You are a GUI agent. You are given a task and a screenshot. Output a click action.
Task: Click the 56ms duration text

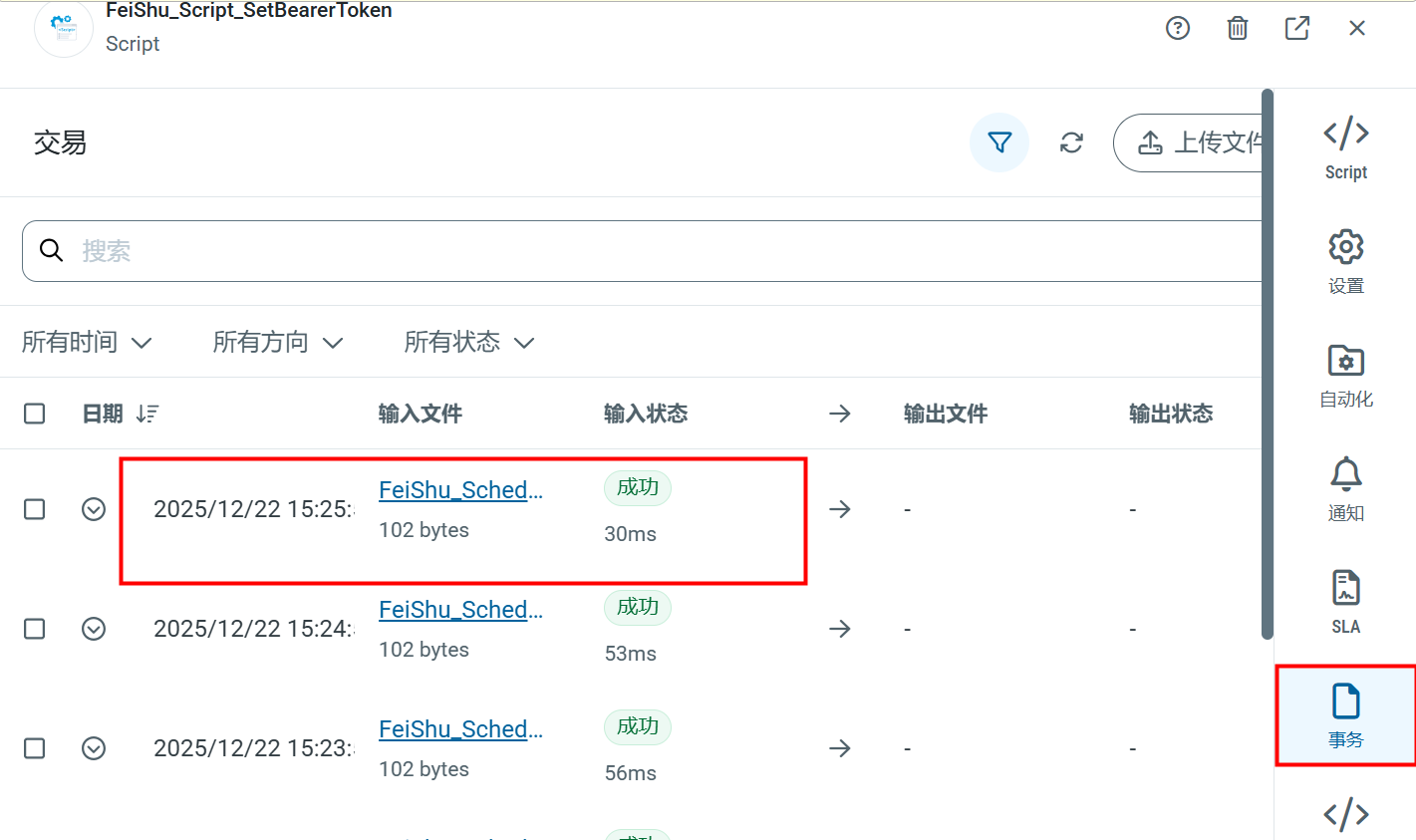(x=631, y=773)
